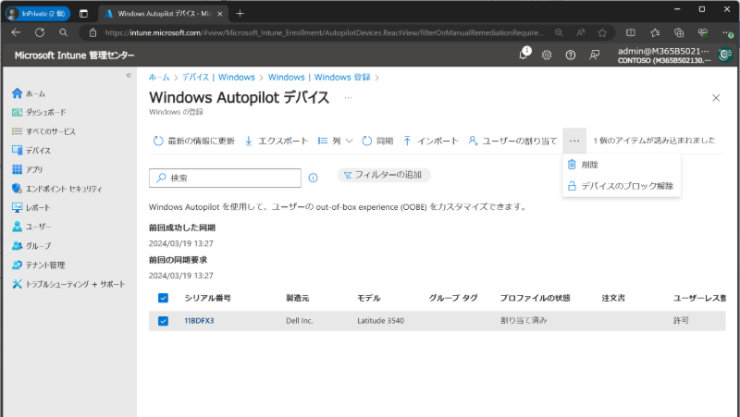Open テナント管理 in the sidebar

[x=39, y=265]
